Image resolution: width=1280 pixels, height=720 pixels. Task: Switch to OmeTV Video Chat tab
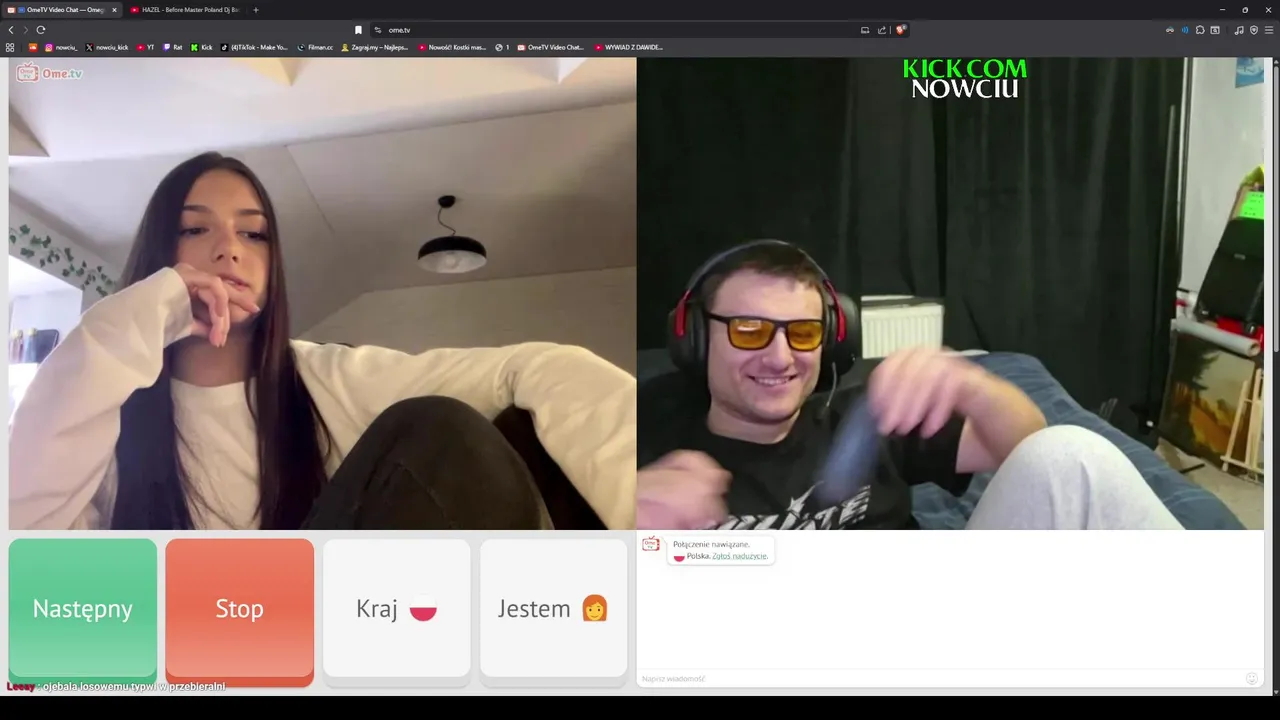click(x=60, y=10)
